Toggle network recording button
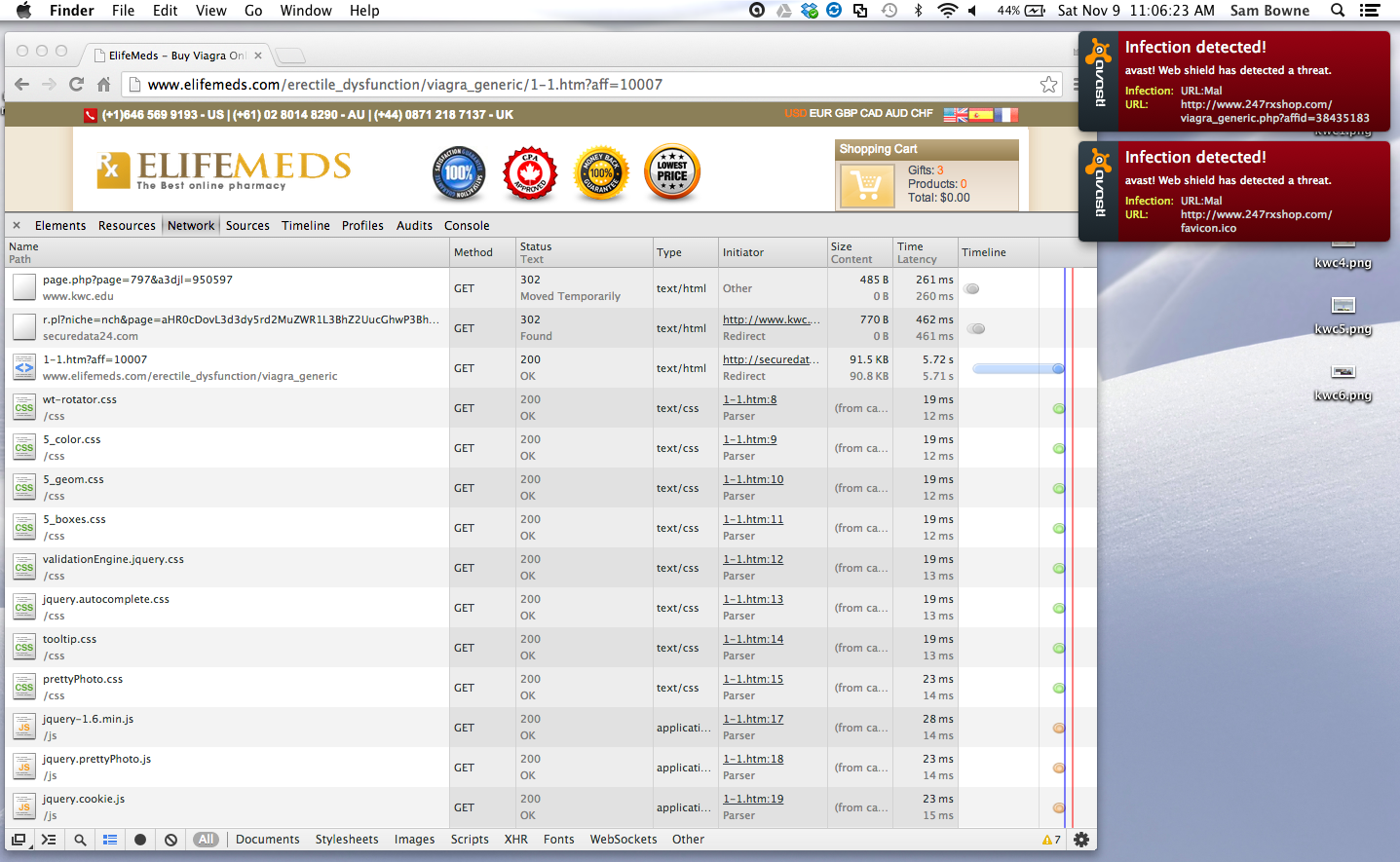 pos(140,840)
